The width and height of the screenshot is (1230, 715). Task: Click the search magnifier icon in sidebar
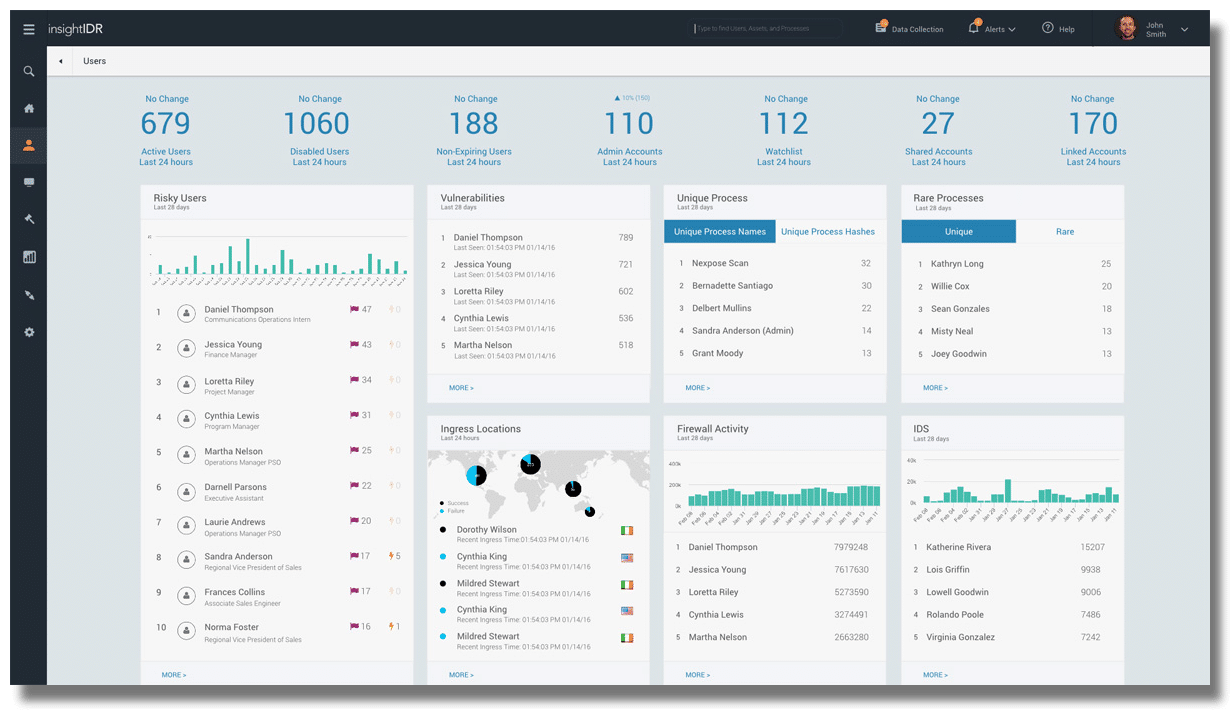(x=29, y=71)
